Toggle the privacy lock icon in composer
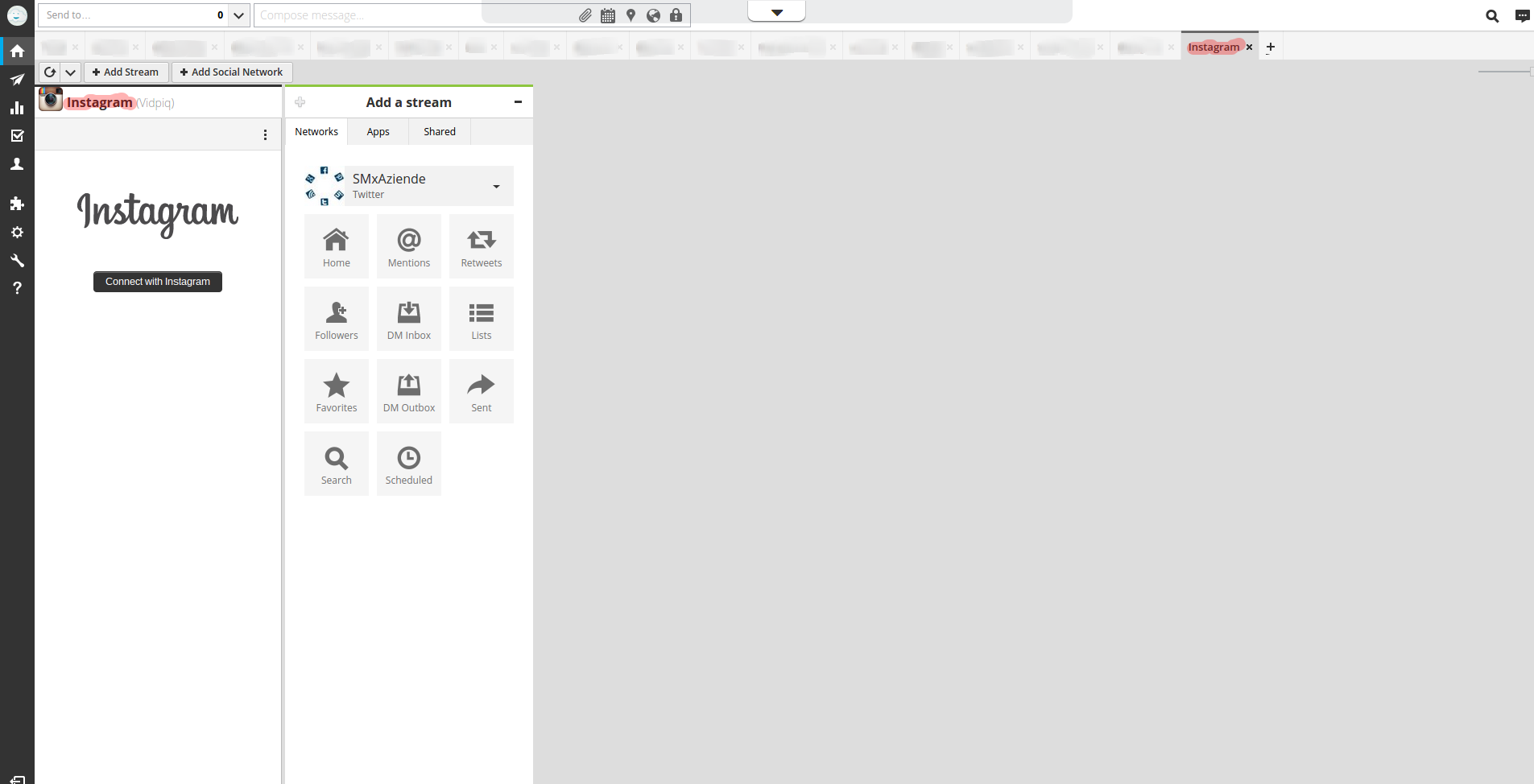The image size is (1534, 784). pos(676,15)
